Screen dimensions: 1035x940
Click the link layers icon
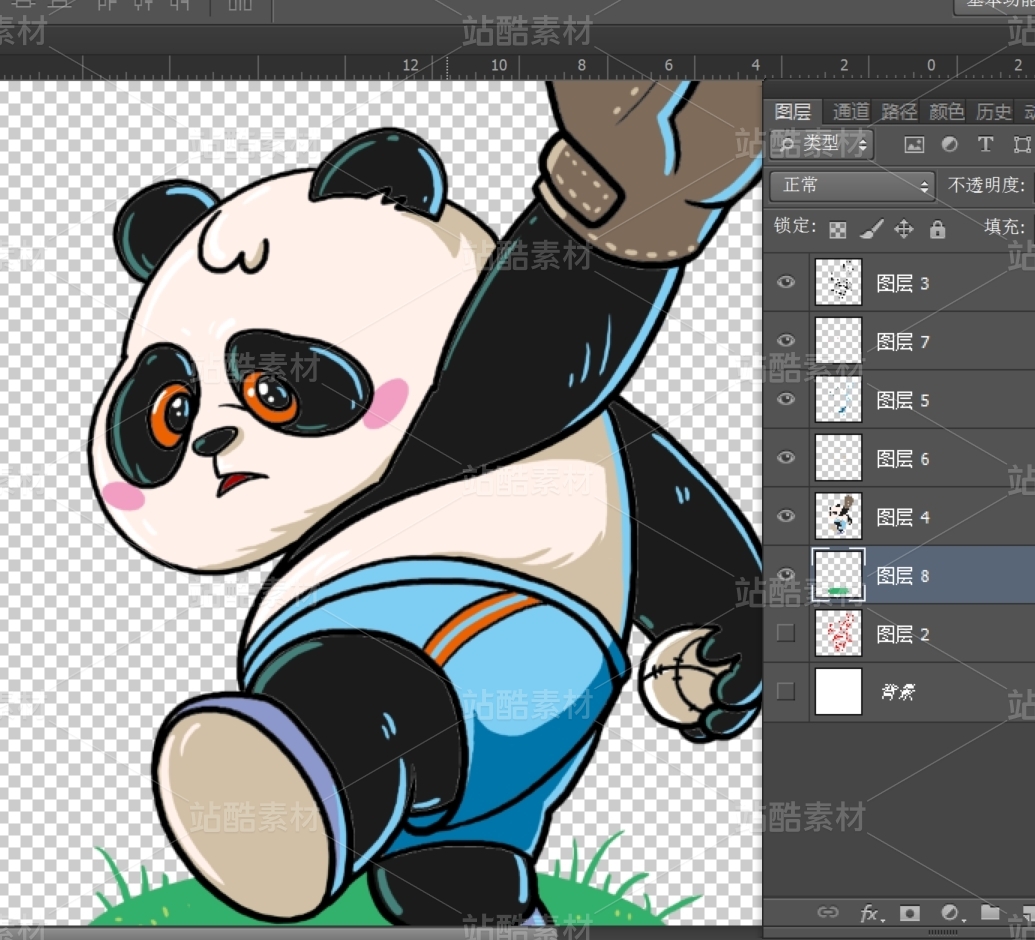pos(827,912)
